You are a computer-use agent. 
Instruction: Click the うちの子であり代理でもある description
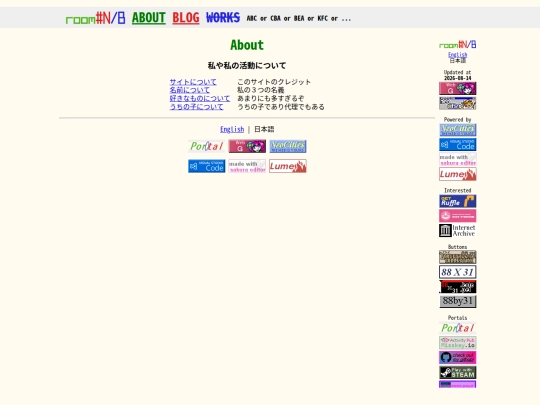coord(281,107)
